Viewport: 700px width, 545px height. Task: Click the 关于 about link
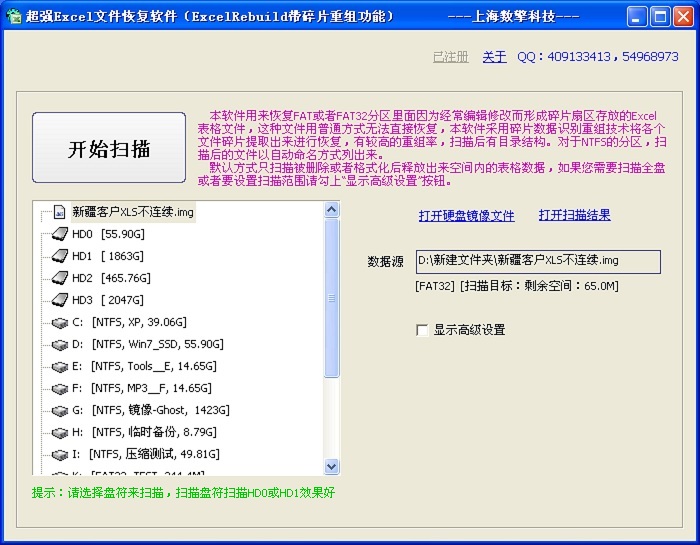tap(494, 57)
